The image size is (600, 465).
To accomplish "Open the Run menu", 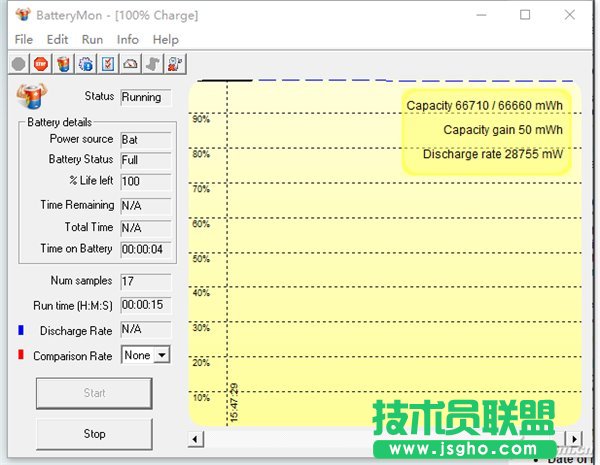I will (x=92, y=39).
